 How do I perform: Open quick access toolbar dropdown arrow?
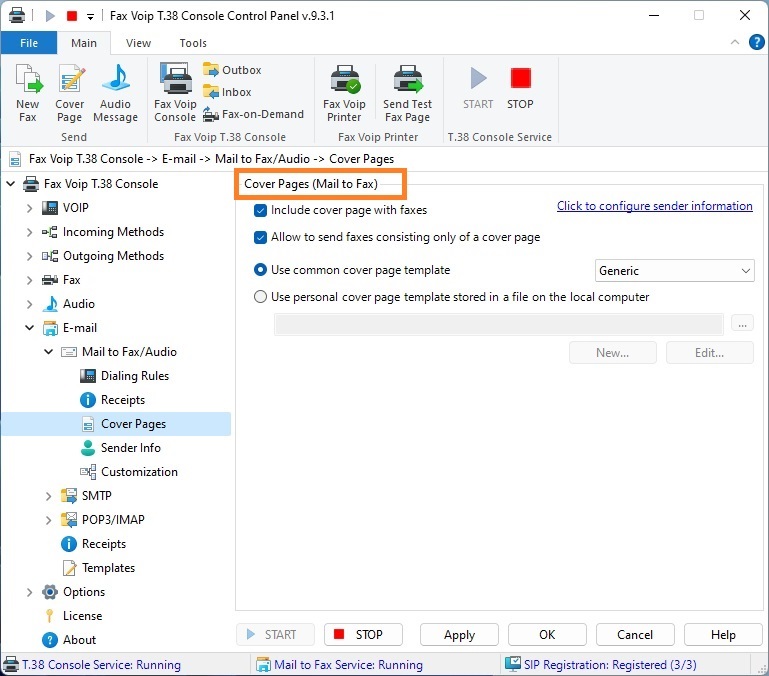[x=90, y=17]
